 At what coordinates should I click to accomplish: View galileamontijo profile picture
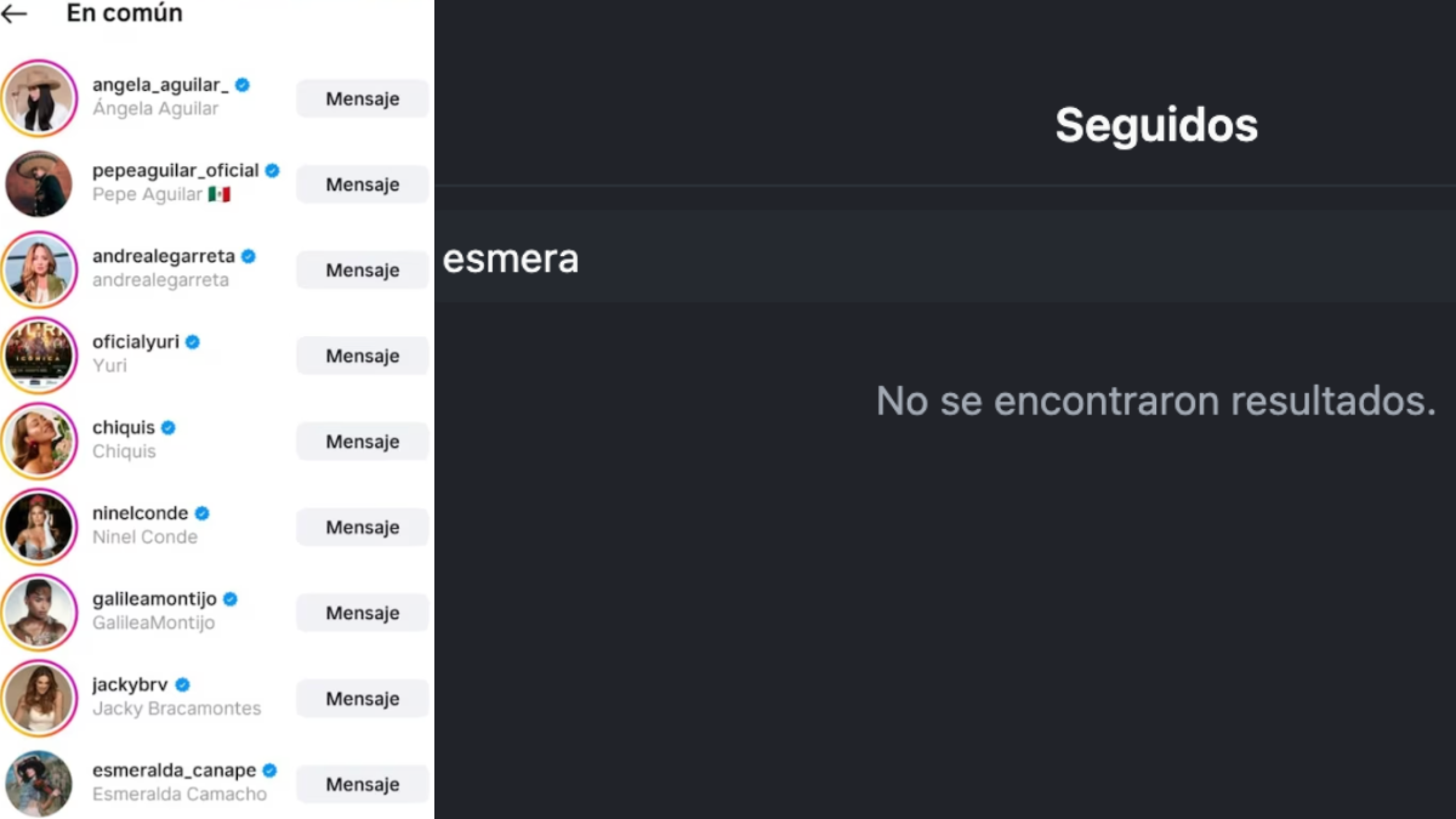coord(39,613)
